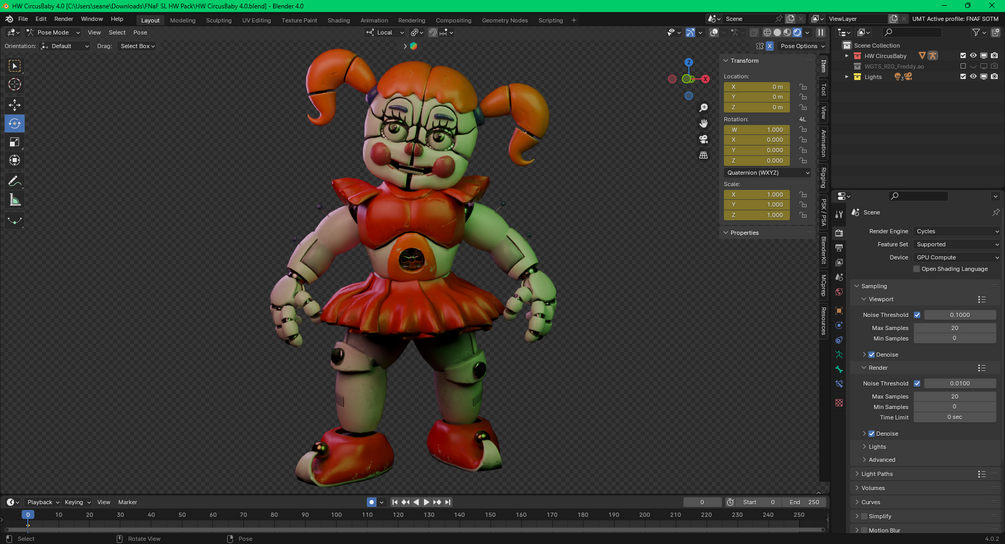
Task: Play the animation in timeline
Action: pyautogui.click(x=426, y=502)
